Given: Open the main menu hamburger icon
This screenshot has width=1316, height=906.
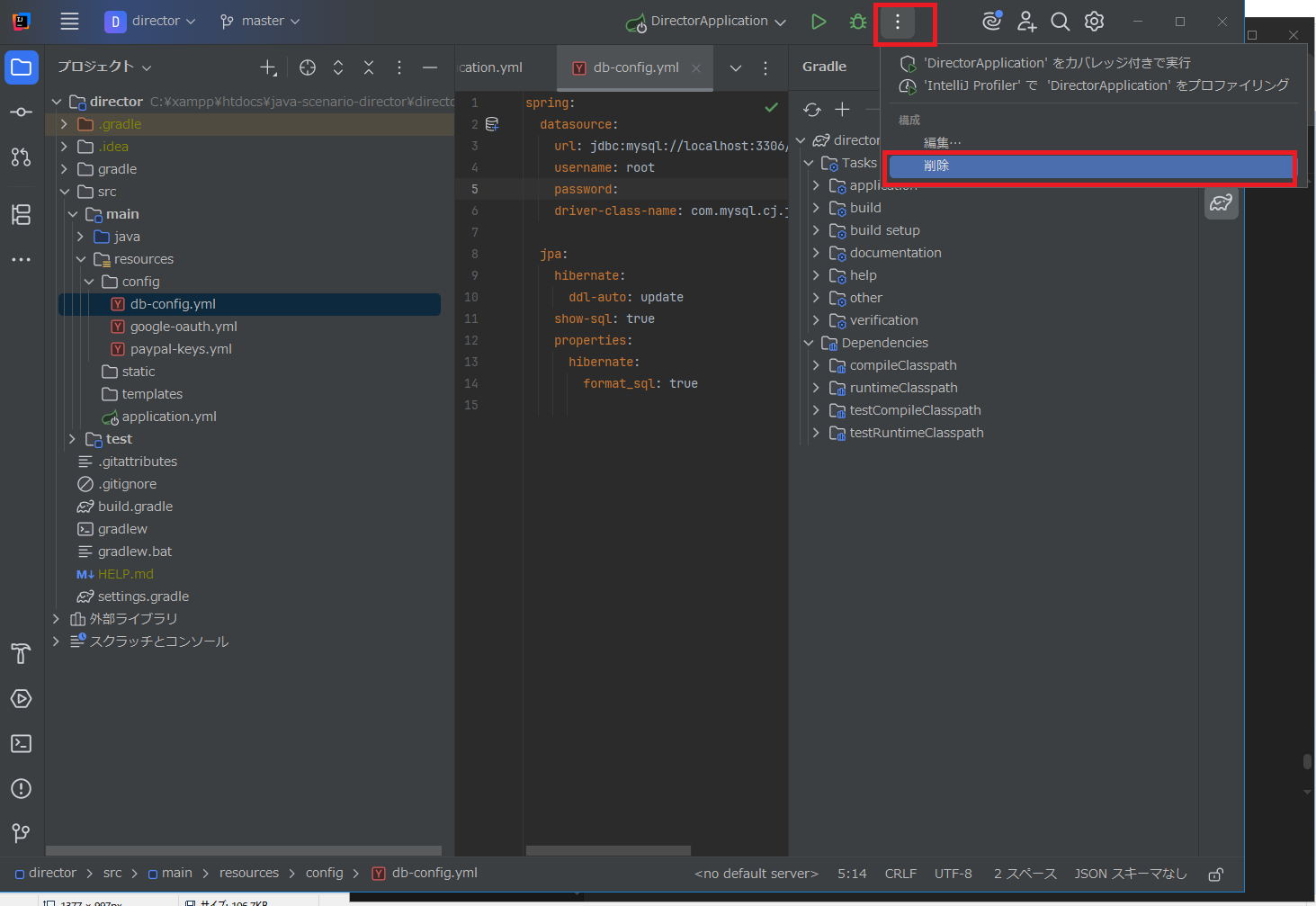Looking at the screenshot, I should pos(69,21).
